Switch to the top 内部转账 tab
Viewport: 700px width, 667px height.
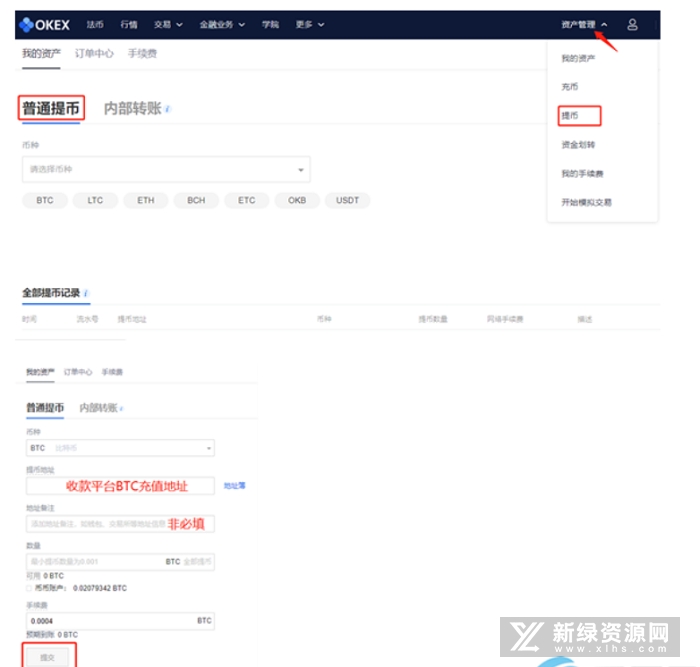point(132,108)
